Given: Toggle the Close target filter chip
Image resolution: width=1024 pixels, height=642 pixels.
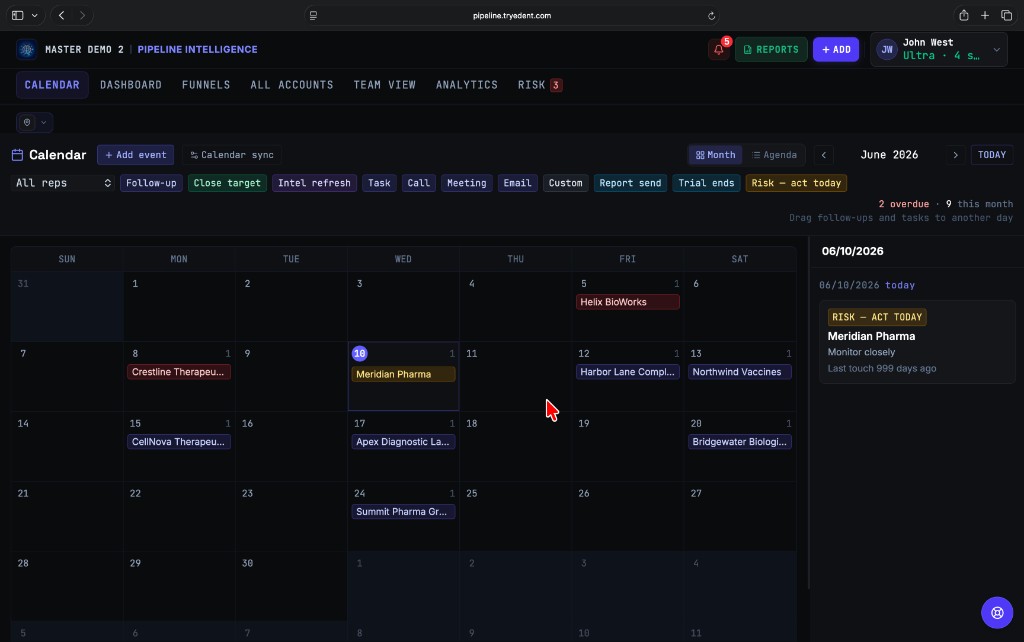Looking at the screenshot, I should [x=227, y=183].
